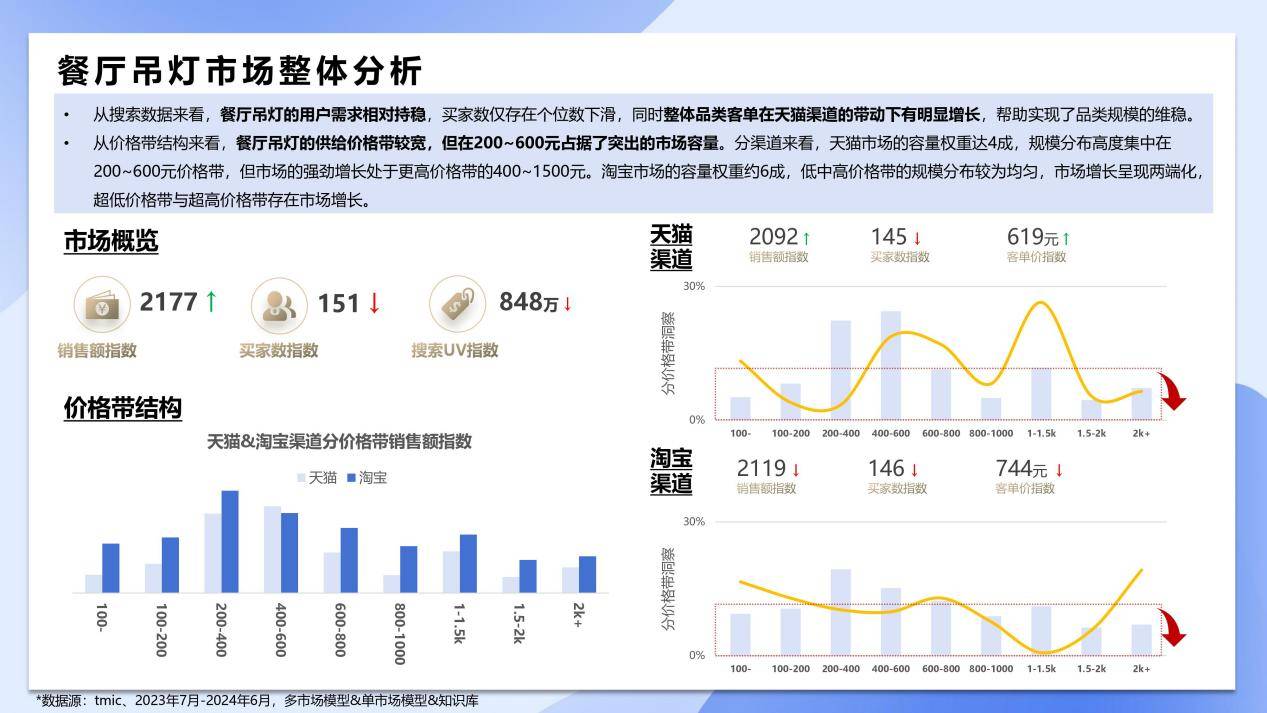Select the 市场概览 section heading

click(110, 242)
